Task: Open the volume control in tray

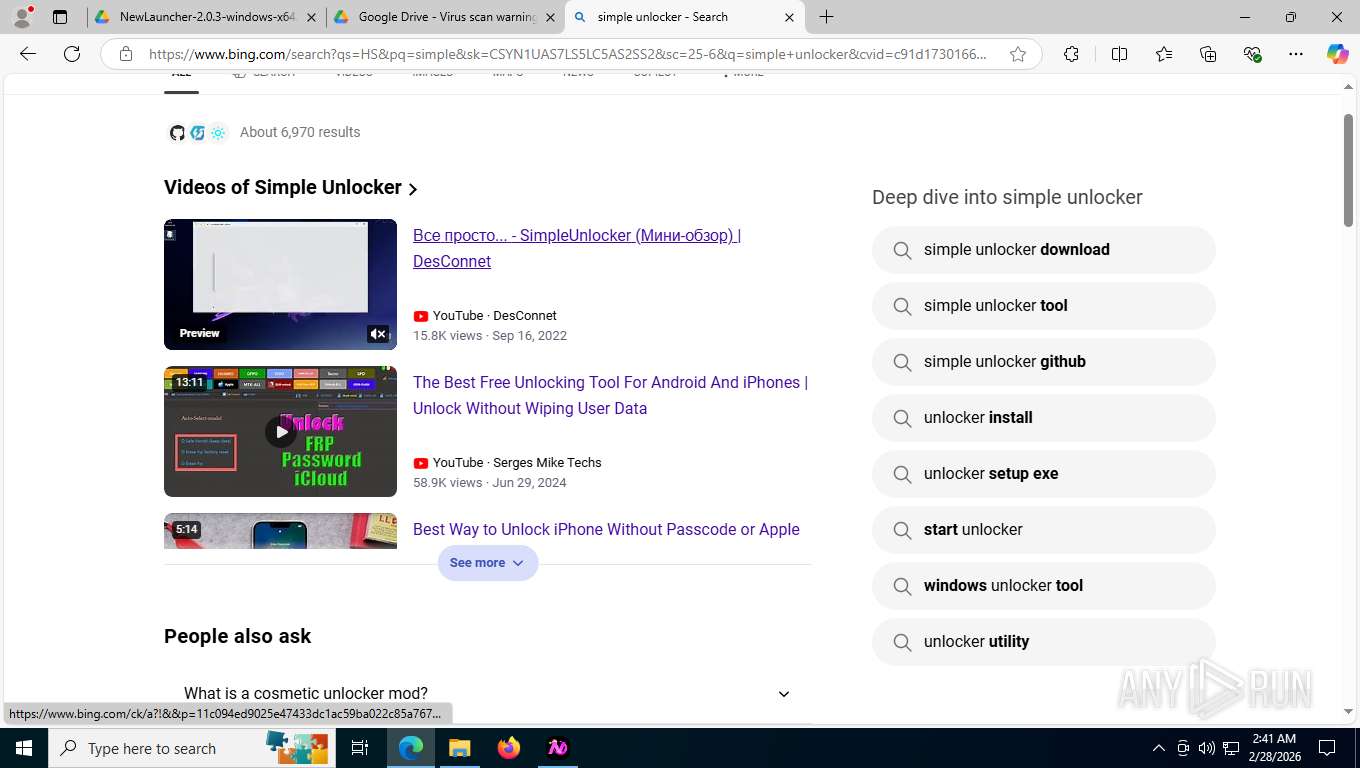Action: (x=1206, y=748)
